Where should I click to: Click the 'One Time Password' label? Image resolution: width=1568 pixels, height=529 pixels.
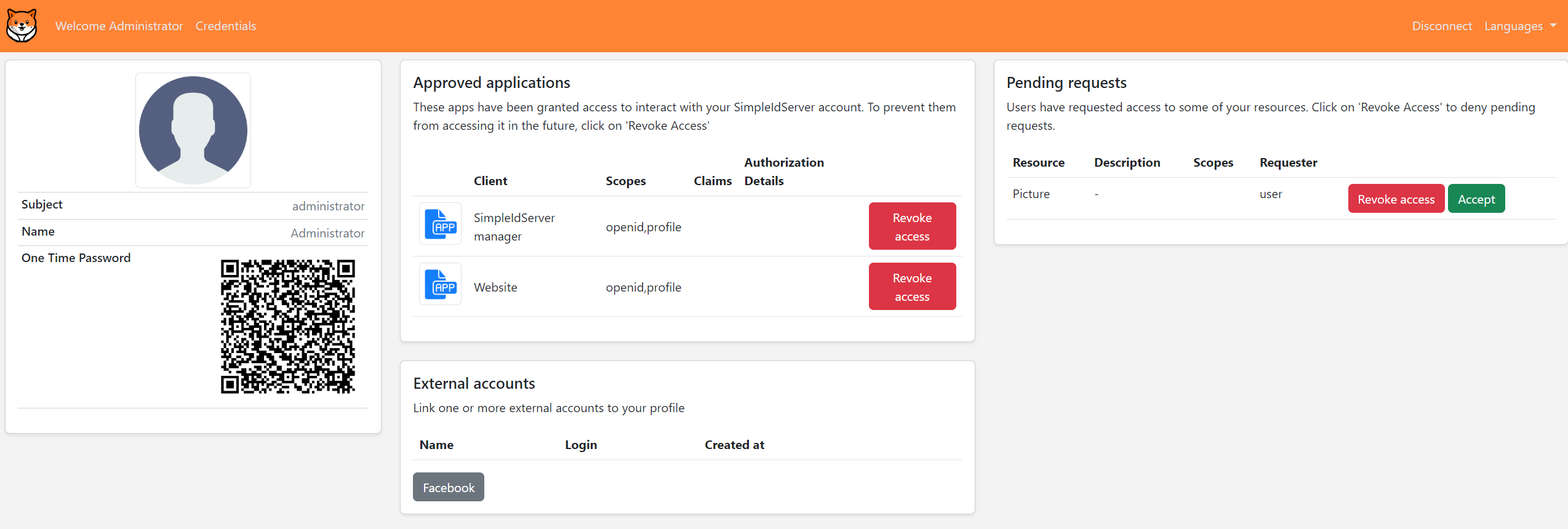(76, 258)
